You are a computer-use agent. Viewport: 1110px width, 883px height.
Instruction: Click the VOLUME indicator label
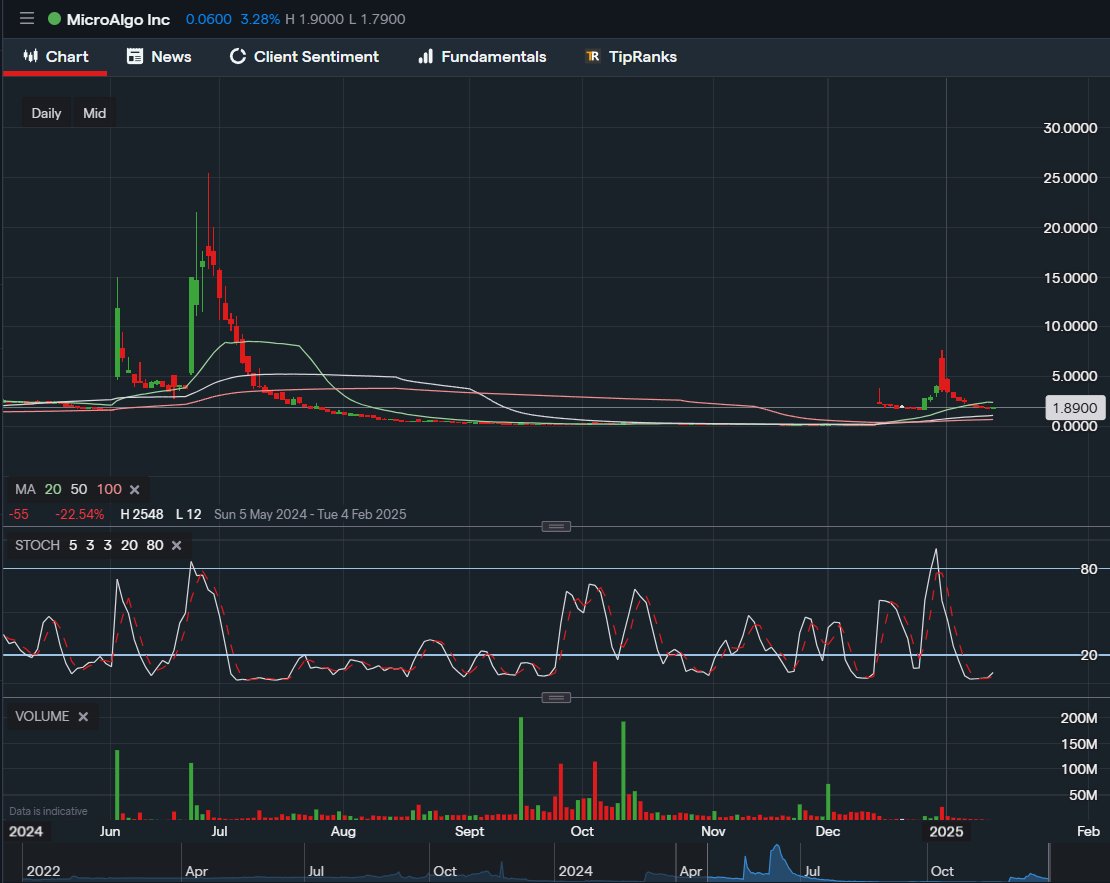tap(42, 717)
